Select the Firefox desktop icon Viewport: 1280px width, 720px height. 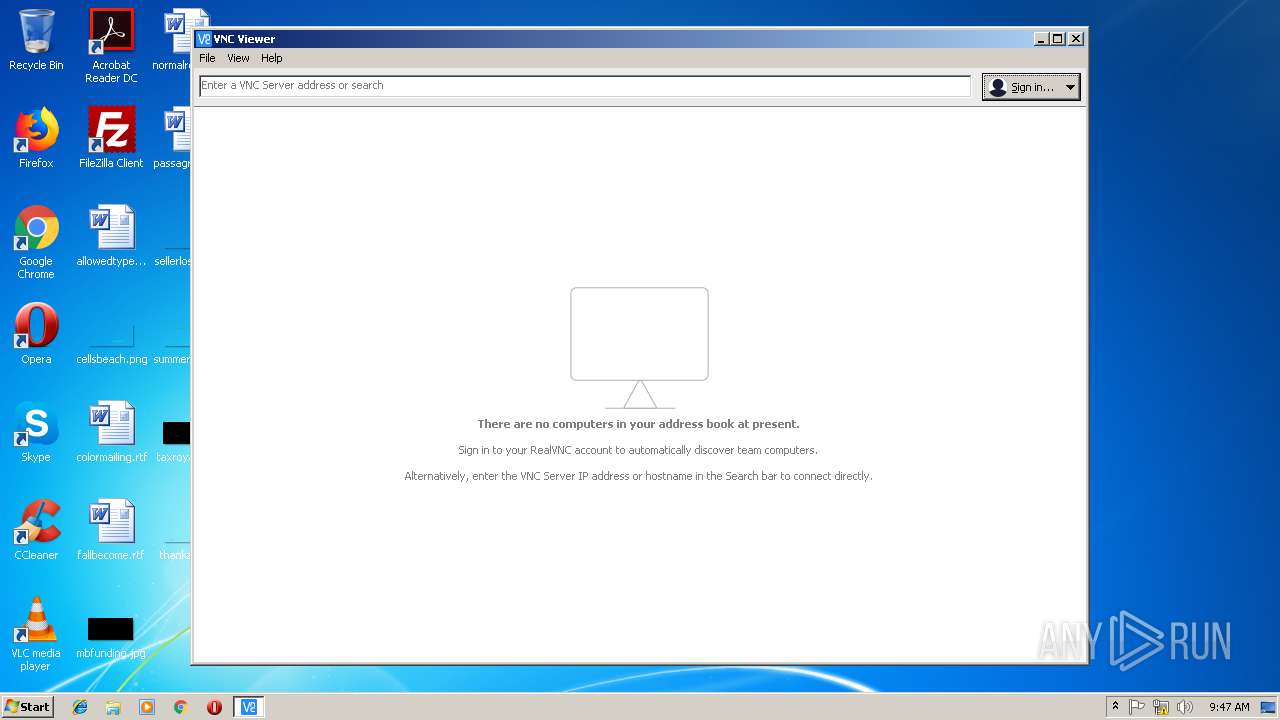click(36, 138)
